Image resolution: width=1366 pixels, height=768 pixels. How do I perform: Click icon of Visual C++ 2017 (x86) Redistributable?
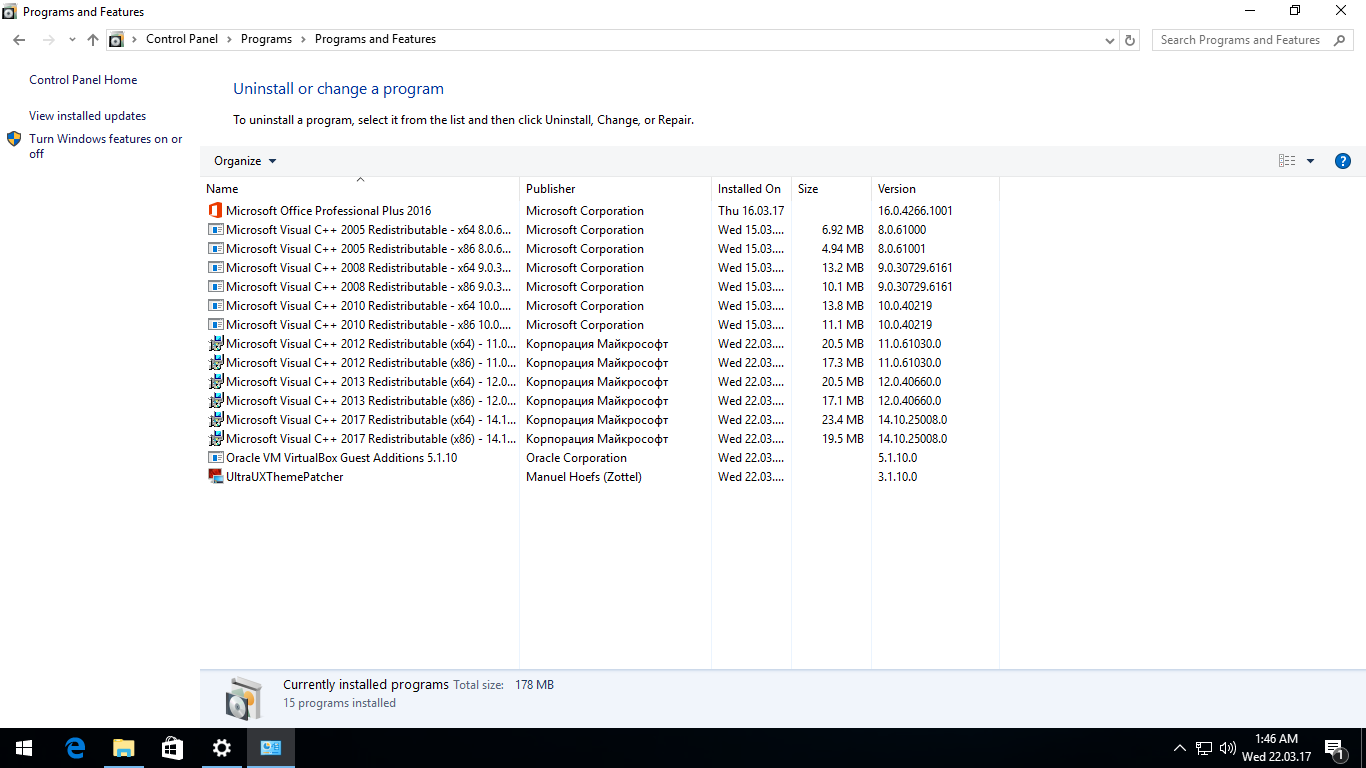[215, 439]
